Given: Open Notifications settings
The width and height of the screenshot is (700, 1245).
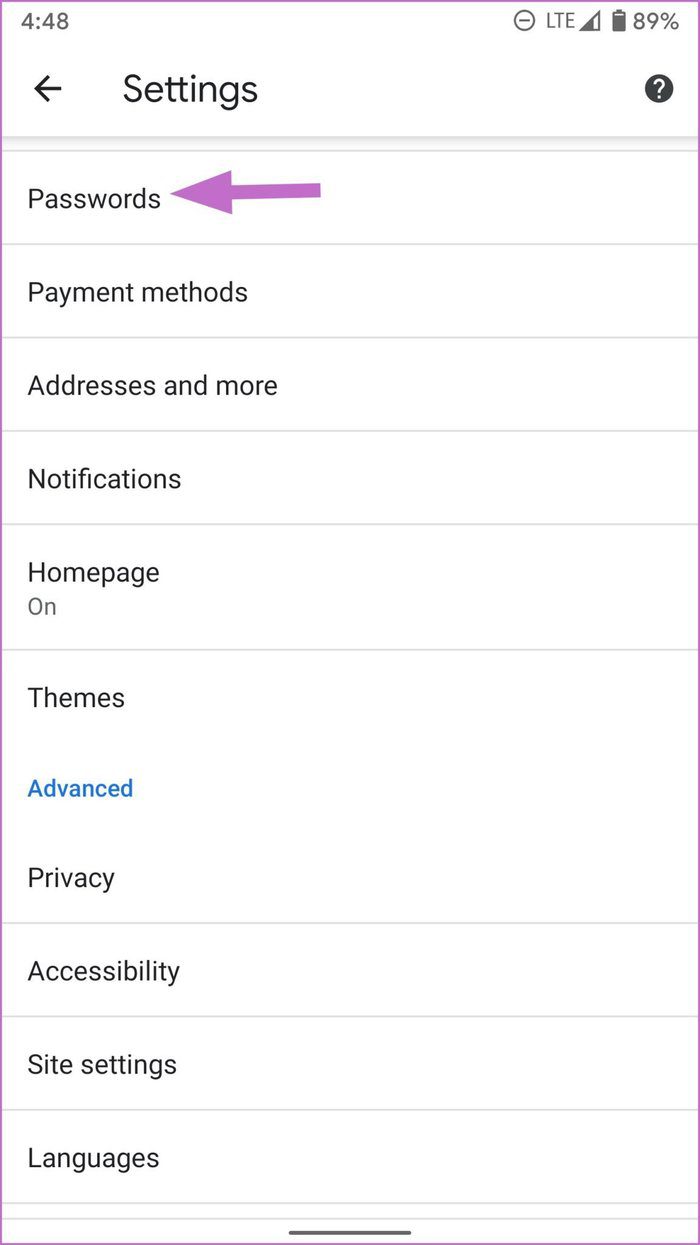Looking at the screenshot, I should [350, 478].
